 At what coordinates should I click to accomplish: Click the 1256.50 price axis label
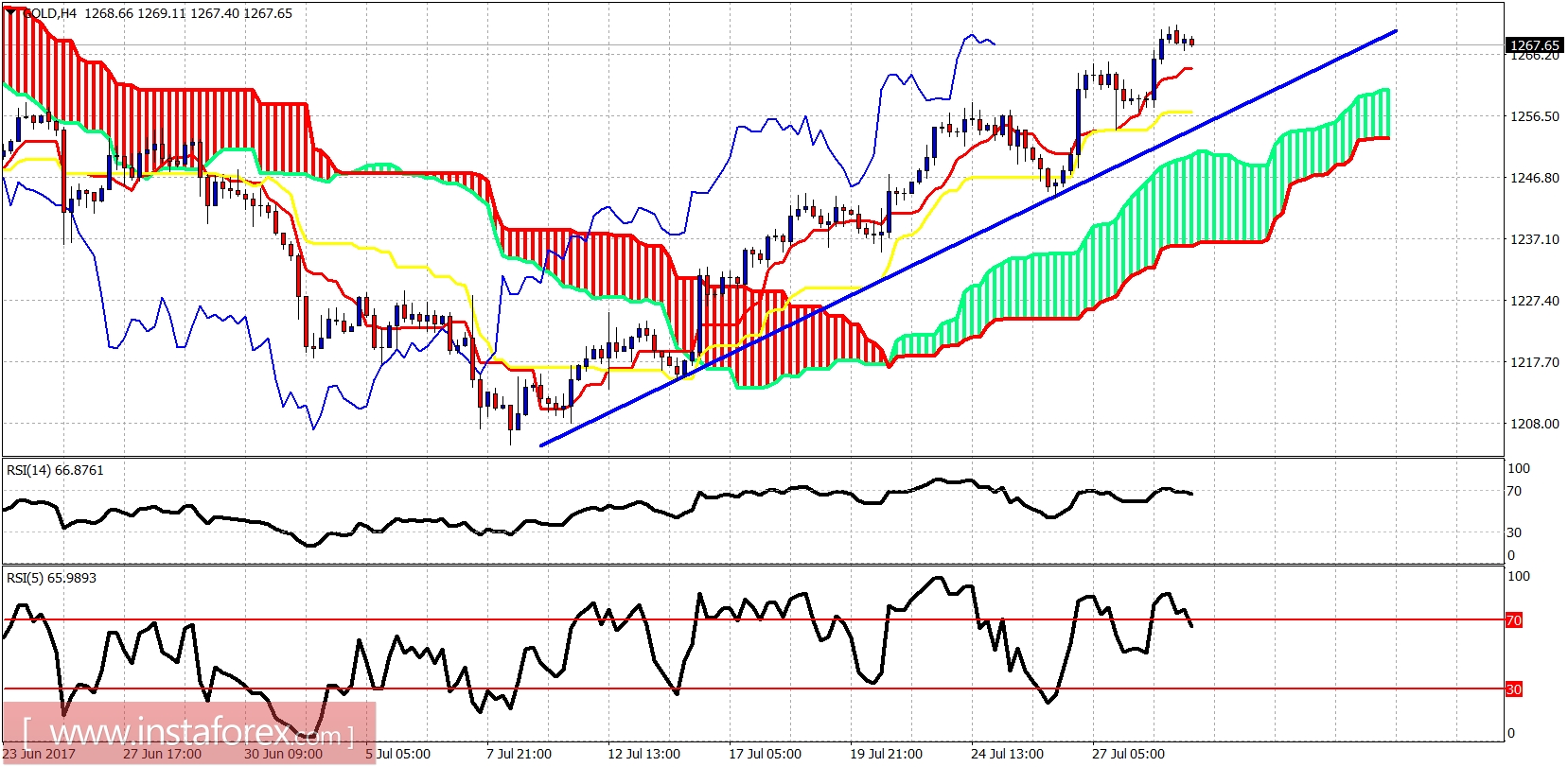1534,116
